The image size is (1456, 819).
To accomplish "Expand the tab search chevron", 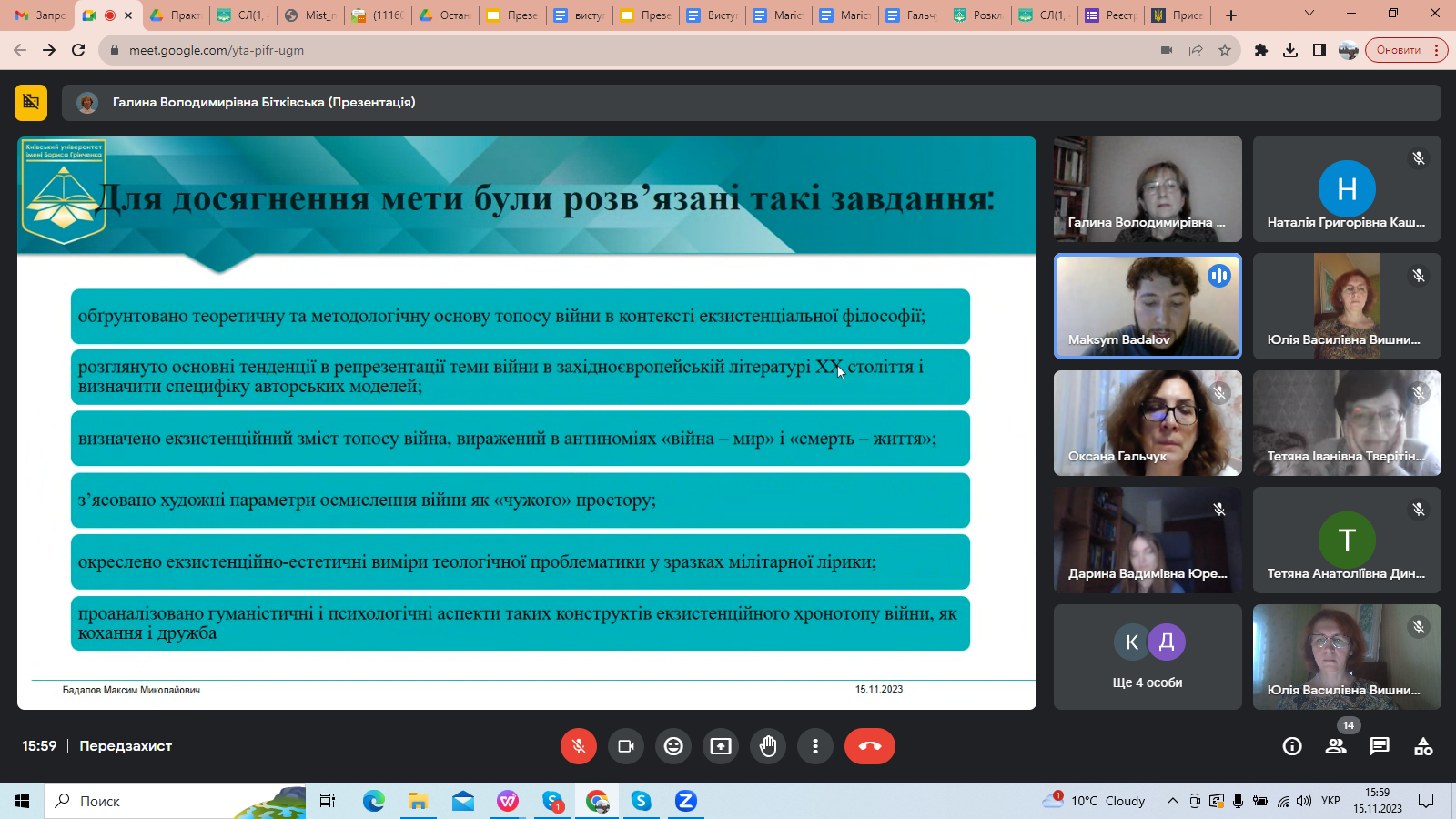I will 1309,15.
